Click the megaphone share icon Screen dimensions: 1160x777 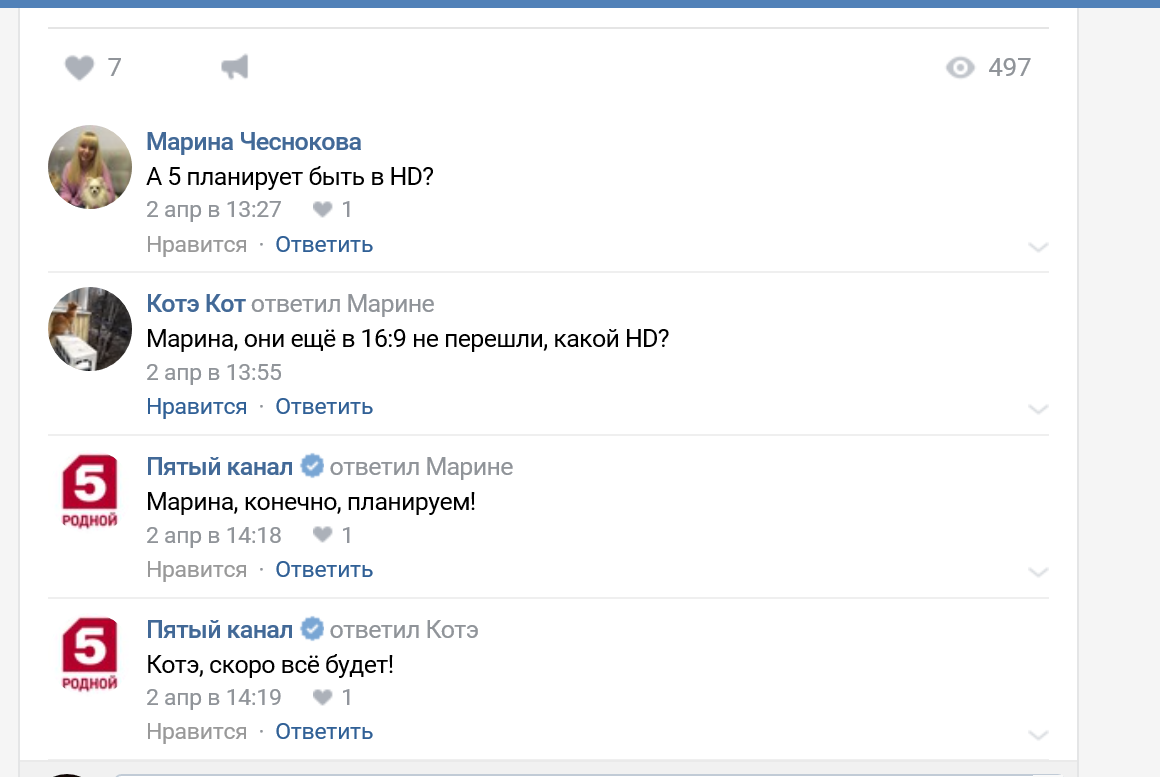coord(234,68)
